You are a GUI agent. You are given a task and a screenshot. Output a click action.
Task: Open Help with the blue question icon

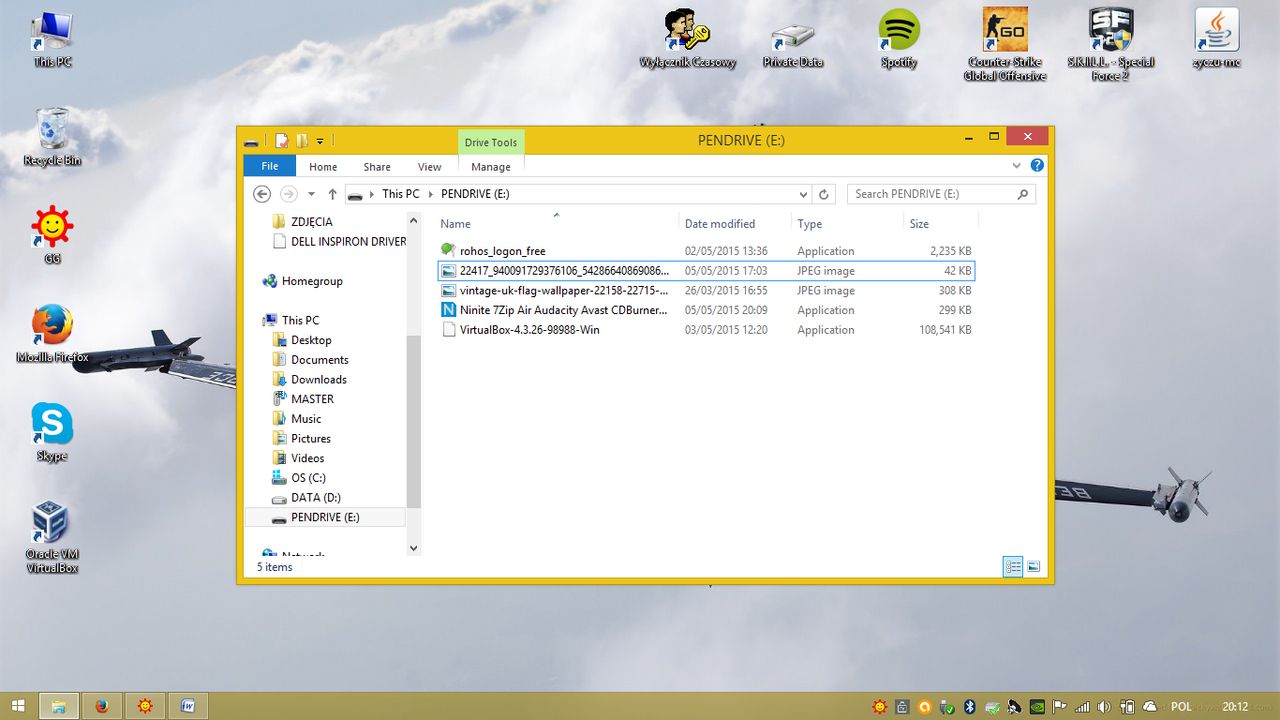click(x=1037, y=166)
